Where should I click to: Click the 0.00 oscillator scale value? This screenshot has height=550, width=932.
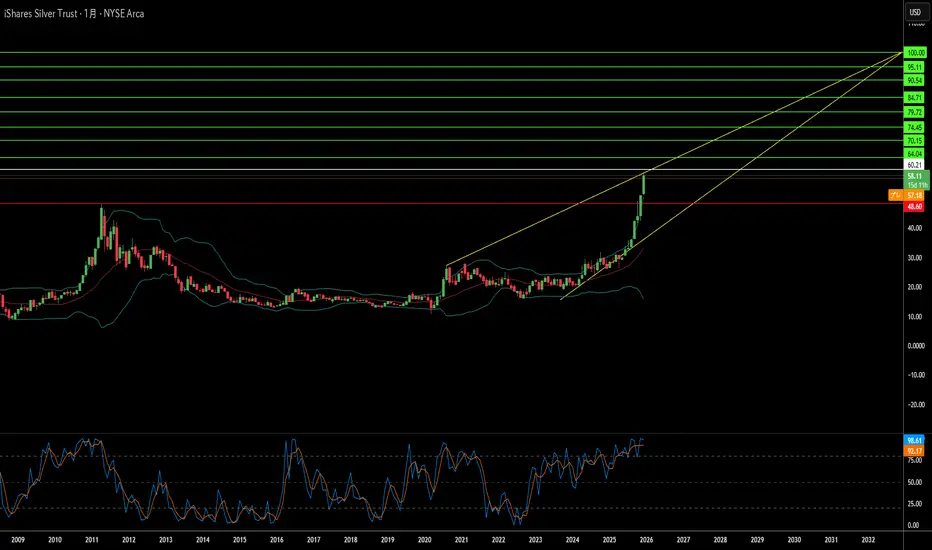pos(914,526)
